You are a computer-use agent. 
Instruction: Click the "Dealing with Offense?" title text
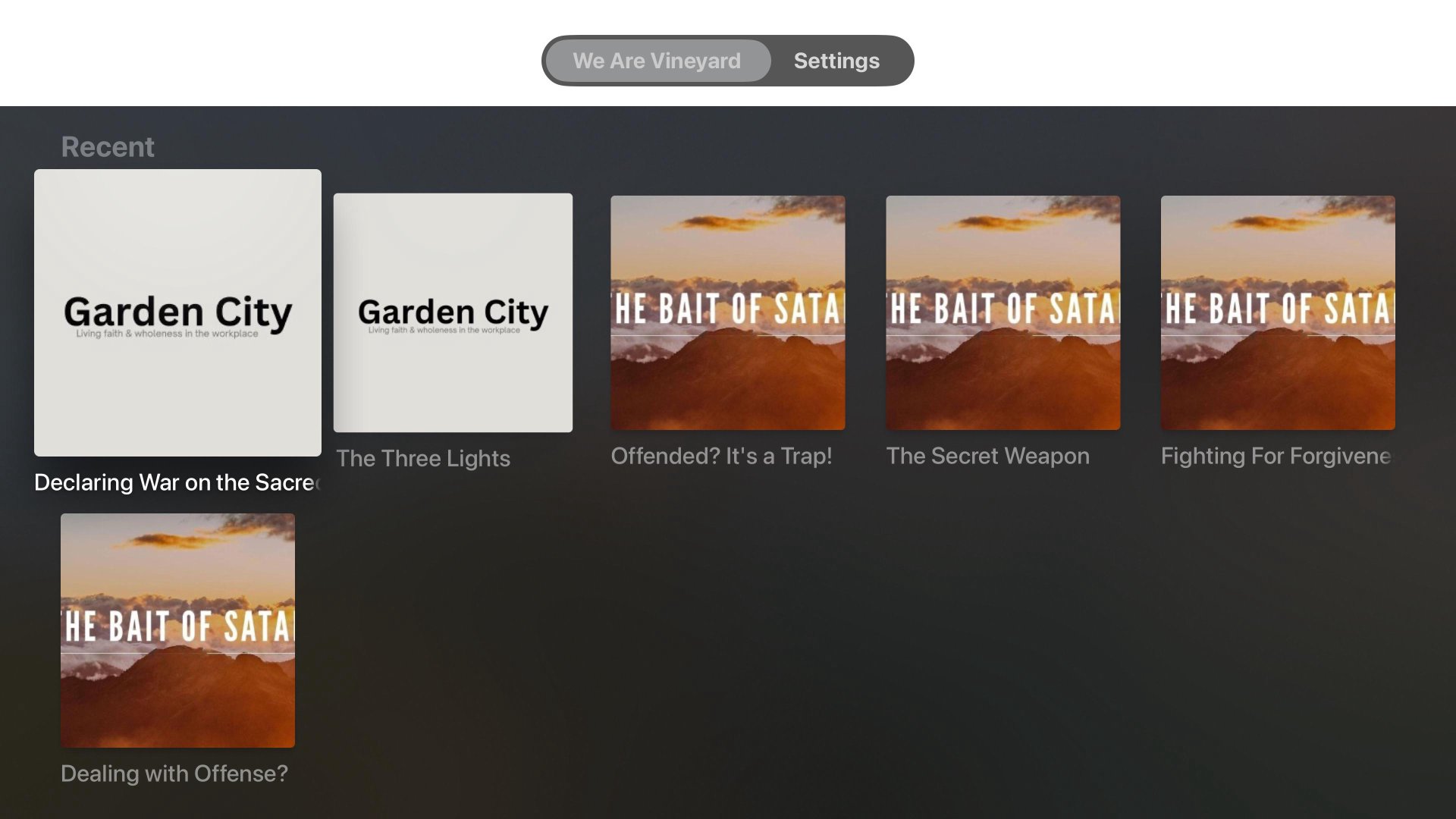[x=174, y=773]
